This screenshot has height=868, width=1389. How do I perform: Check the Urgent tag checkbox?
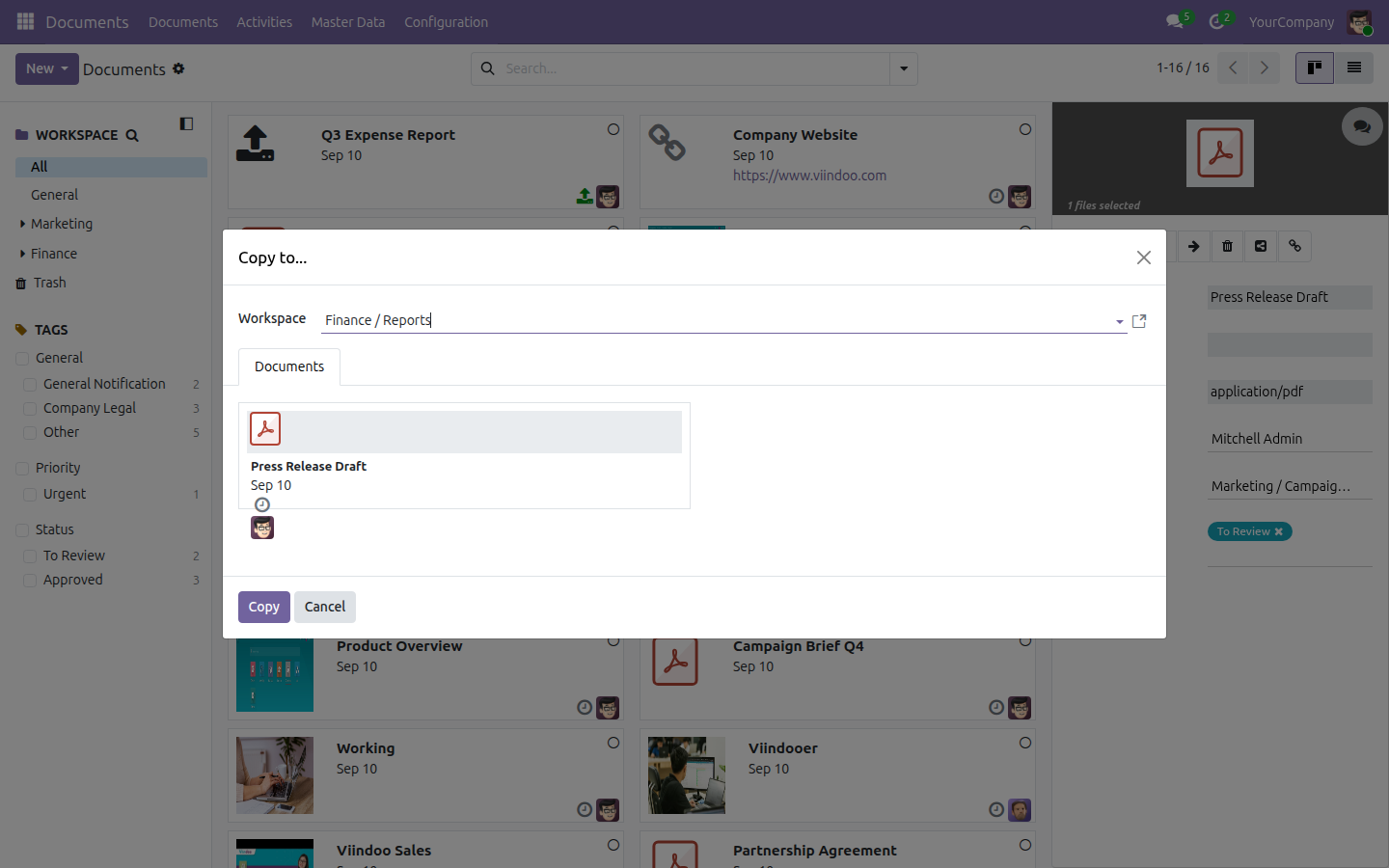click(x=31, y=495)
